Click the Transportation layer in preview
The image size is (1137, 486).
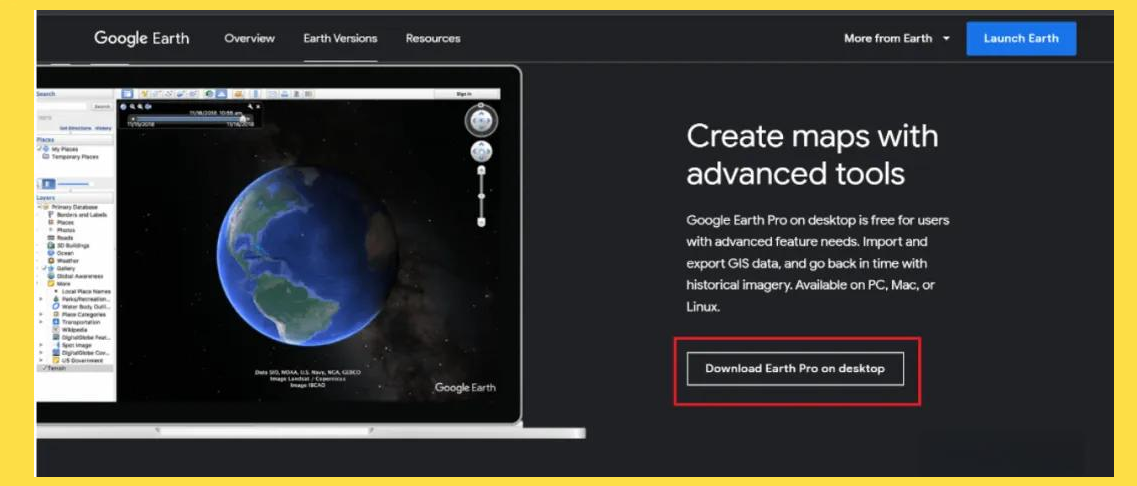point(75,322)
